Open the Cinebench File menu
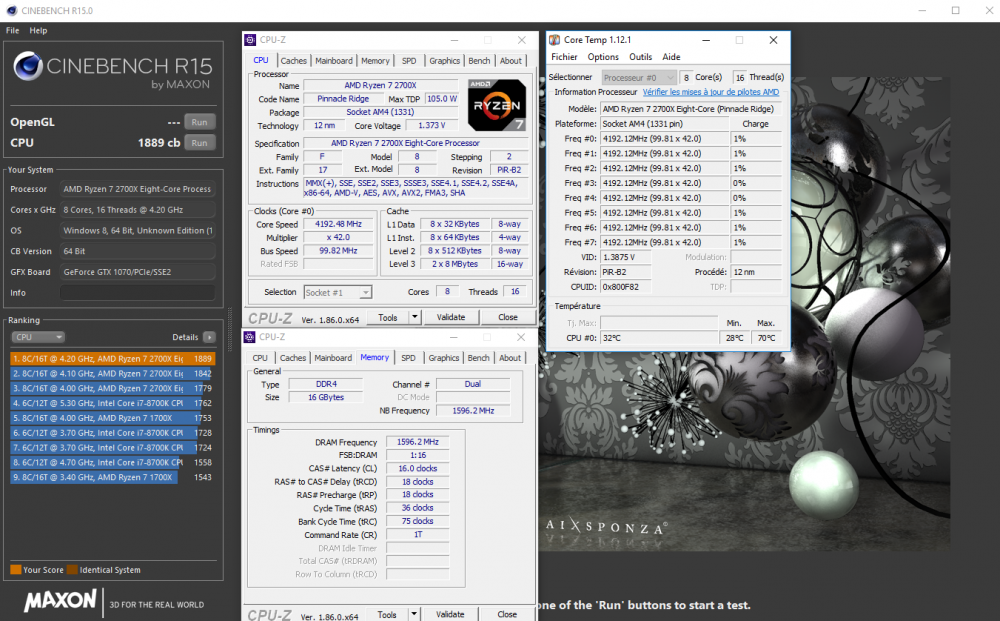This screenshot has width=1000, height=621. click(13, 31)
